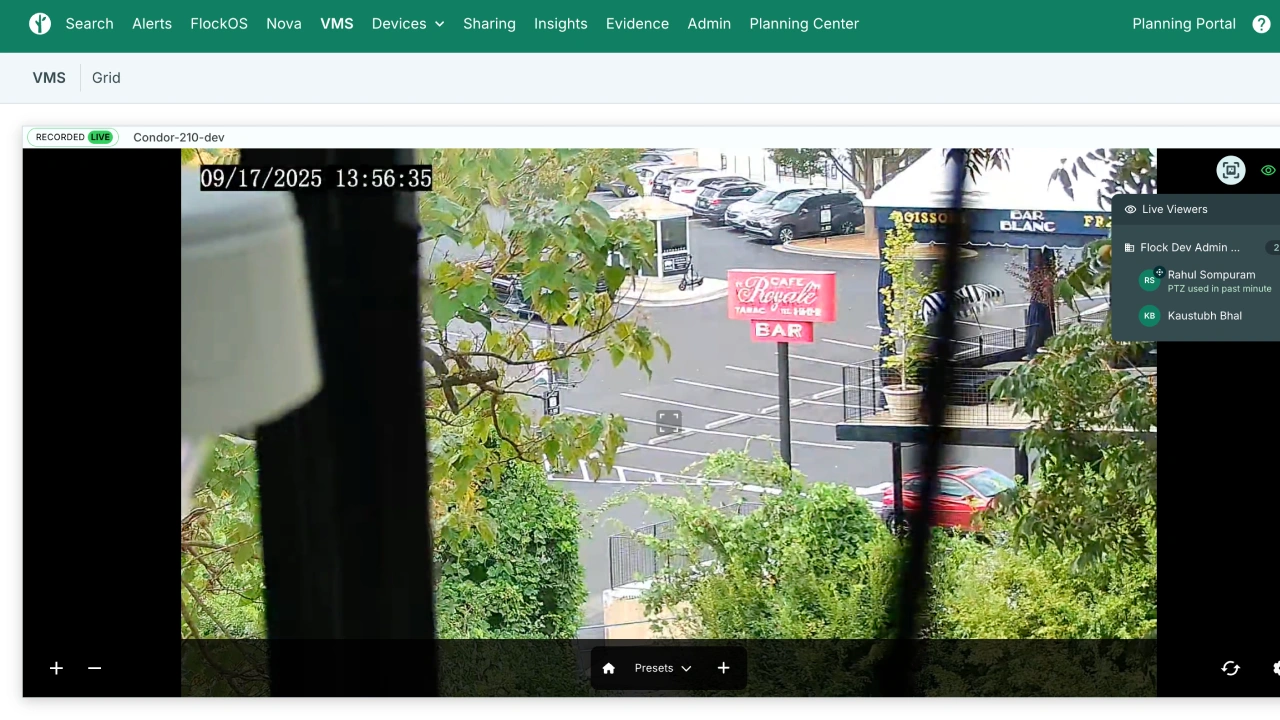The width and height of the screenshot is (1280, 720).
Task: Click the VMS breadcrumb in the subheader
Action: 49,78
